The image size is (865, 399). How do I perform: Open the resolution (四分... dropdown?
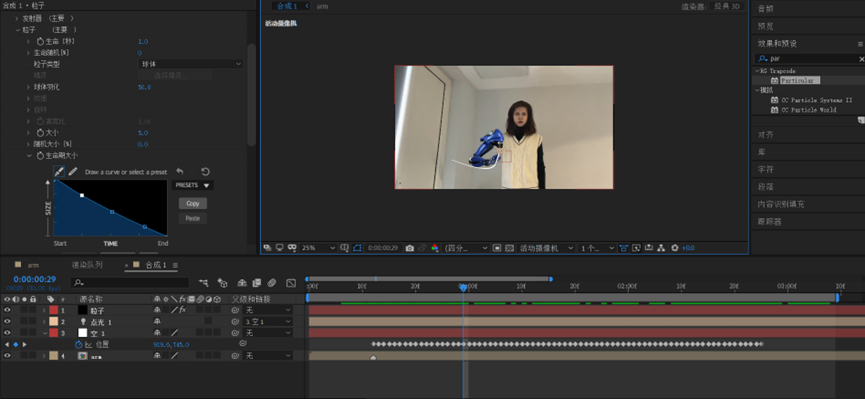[466, 248]
